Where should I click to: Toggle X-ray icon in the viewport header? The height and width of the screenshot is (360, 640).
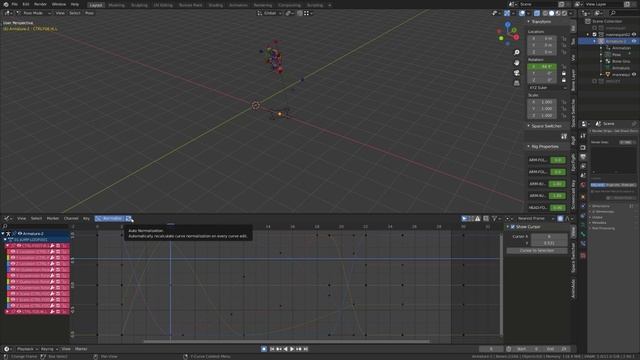tap(536, 13)
